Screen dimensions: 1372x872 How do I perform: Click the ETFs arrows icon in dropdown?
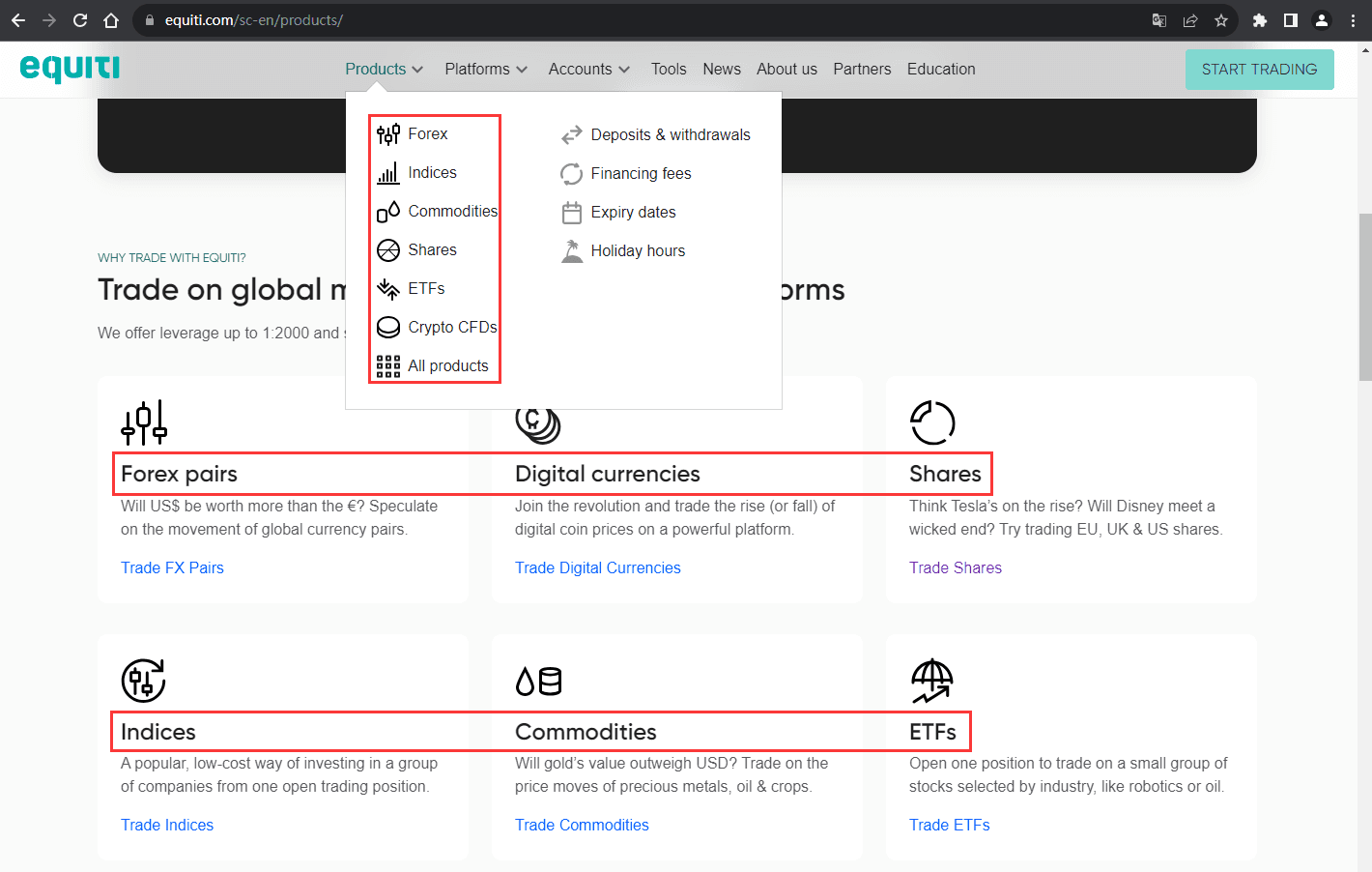[388, 289]
